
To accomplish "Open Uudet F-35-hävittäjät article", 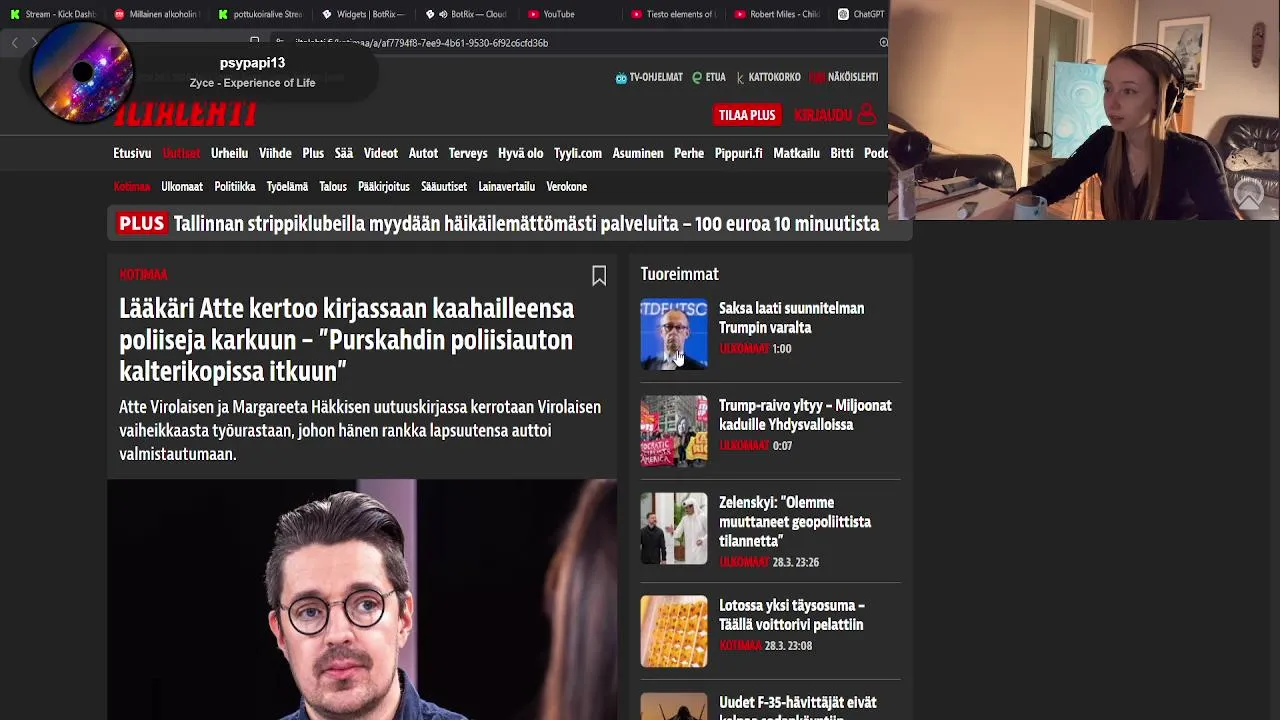I will [x=798, y=706].
